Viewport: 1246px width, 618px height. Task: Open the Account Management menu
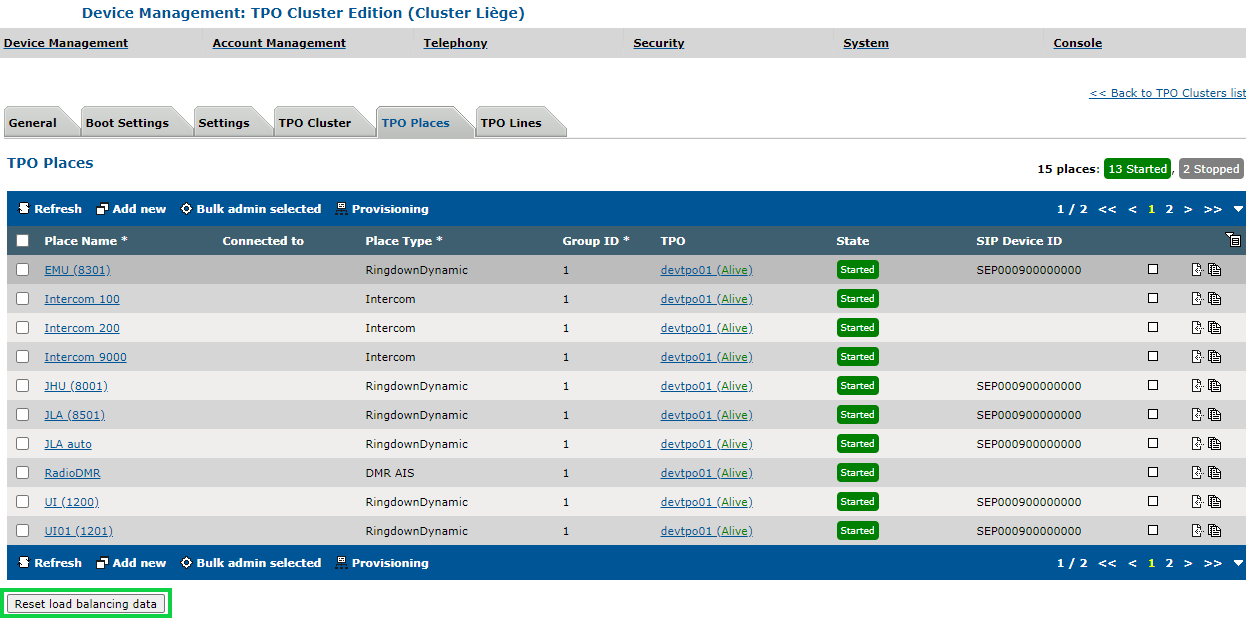pos(279,43)
